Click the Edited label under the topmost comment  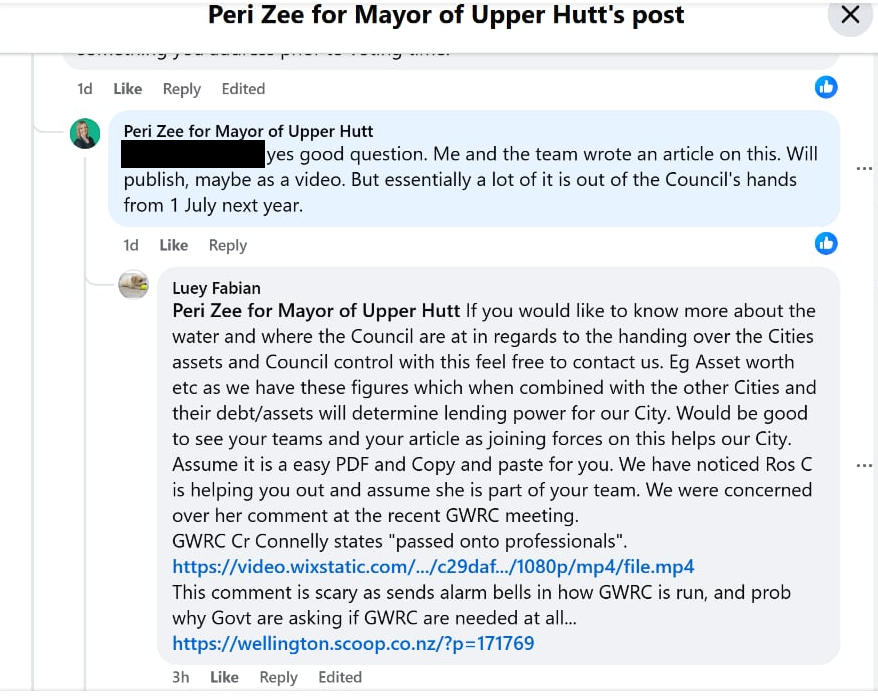tap(243, 89)
